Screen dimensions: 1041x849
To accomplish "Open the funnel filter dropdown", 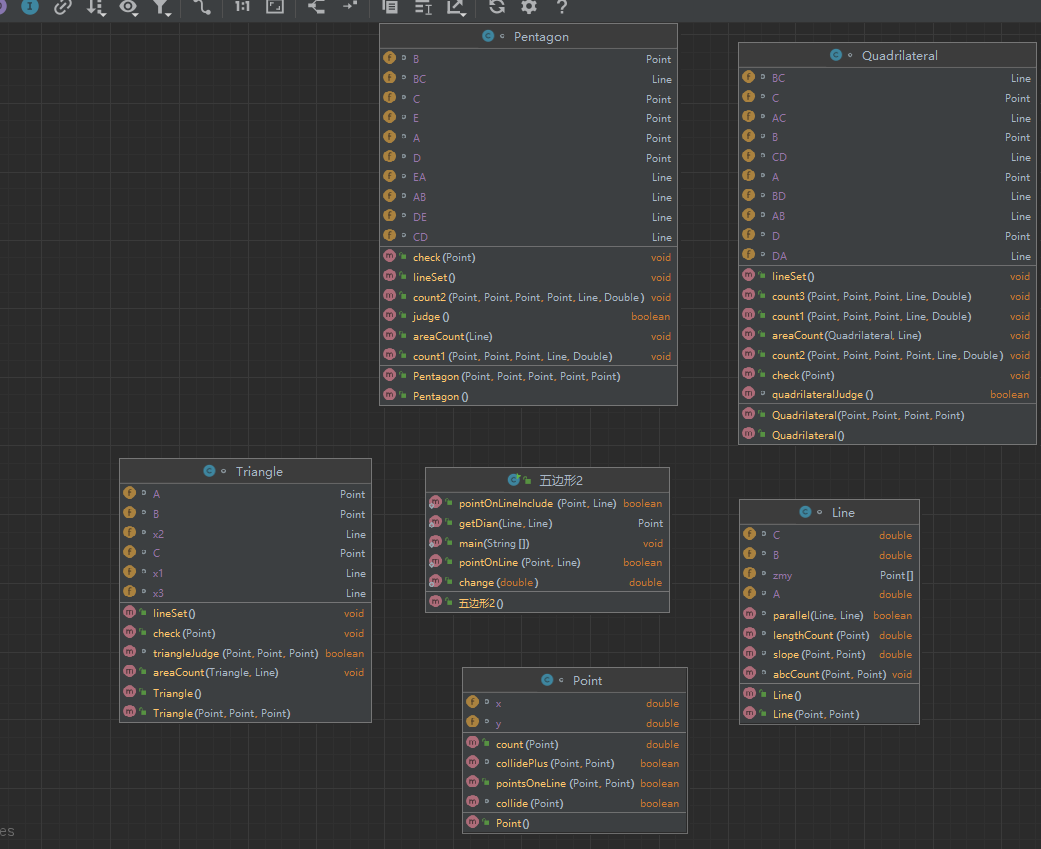I will 161,7.
